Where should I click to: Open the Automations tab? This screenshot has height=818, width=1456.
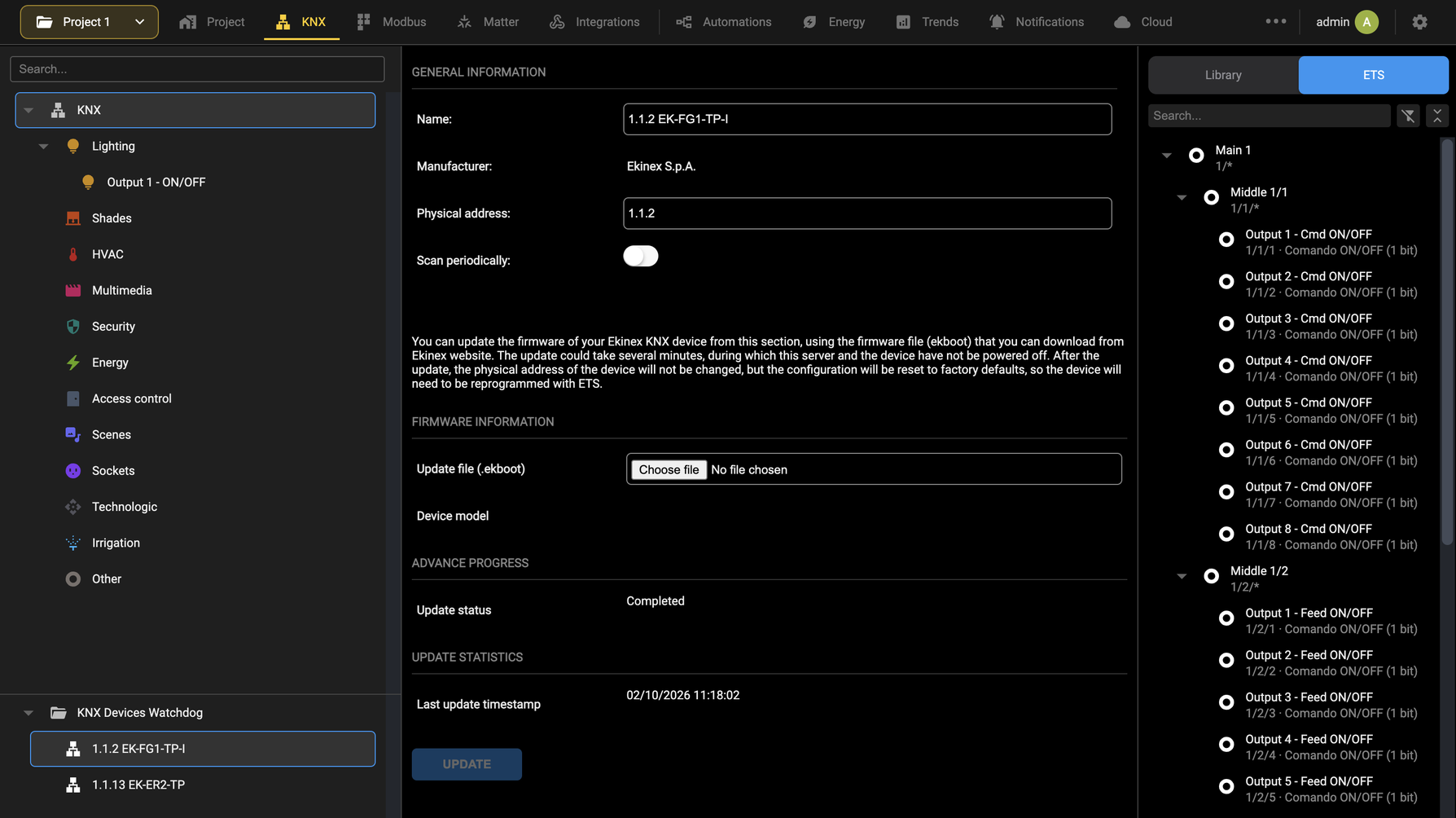(x=724, y=22)
